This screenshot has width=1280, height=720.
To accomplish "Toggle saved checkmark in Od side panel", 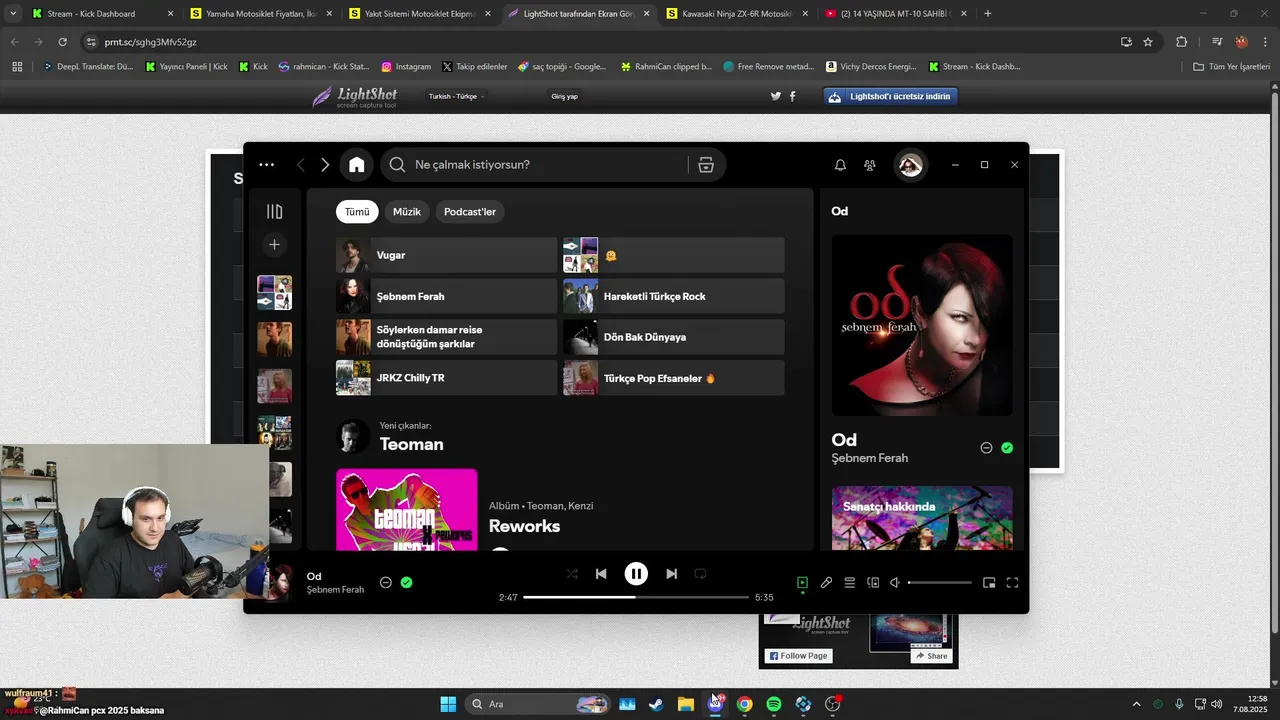I will (x=1007, y=448).
